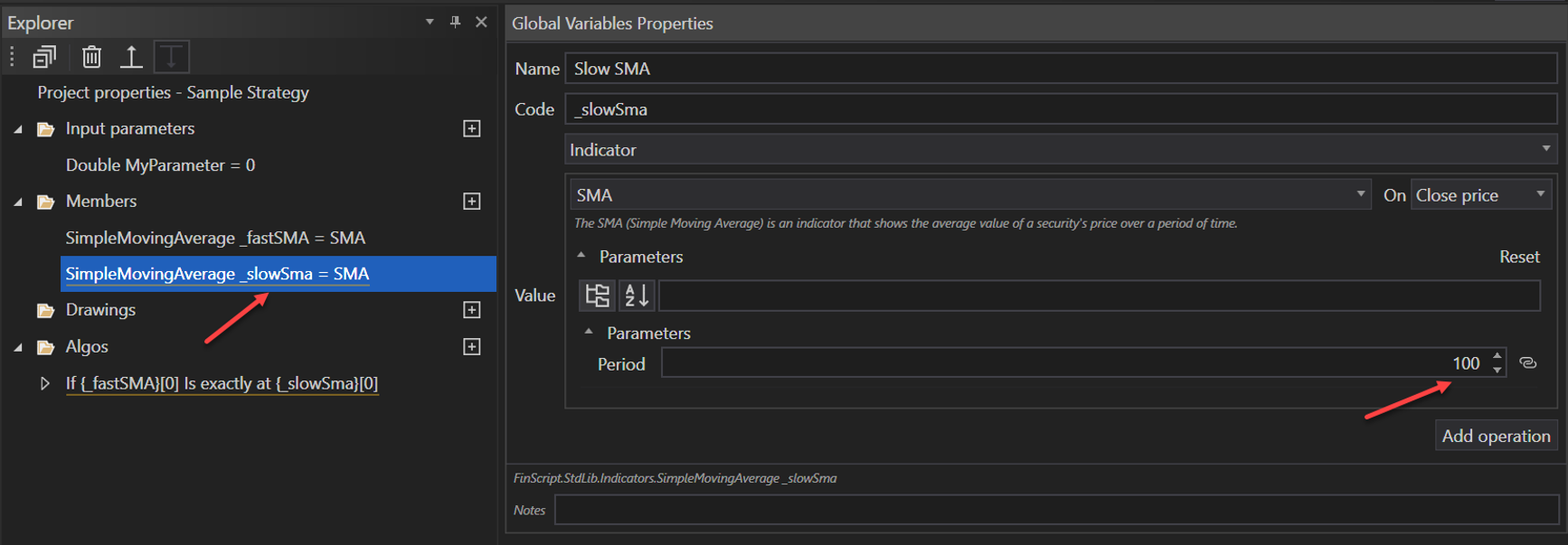The image size is (1568, 545).
Task: Collapse the Members folder
Action: tap(18, 202)
